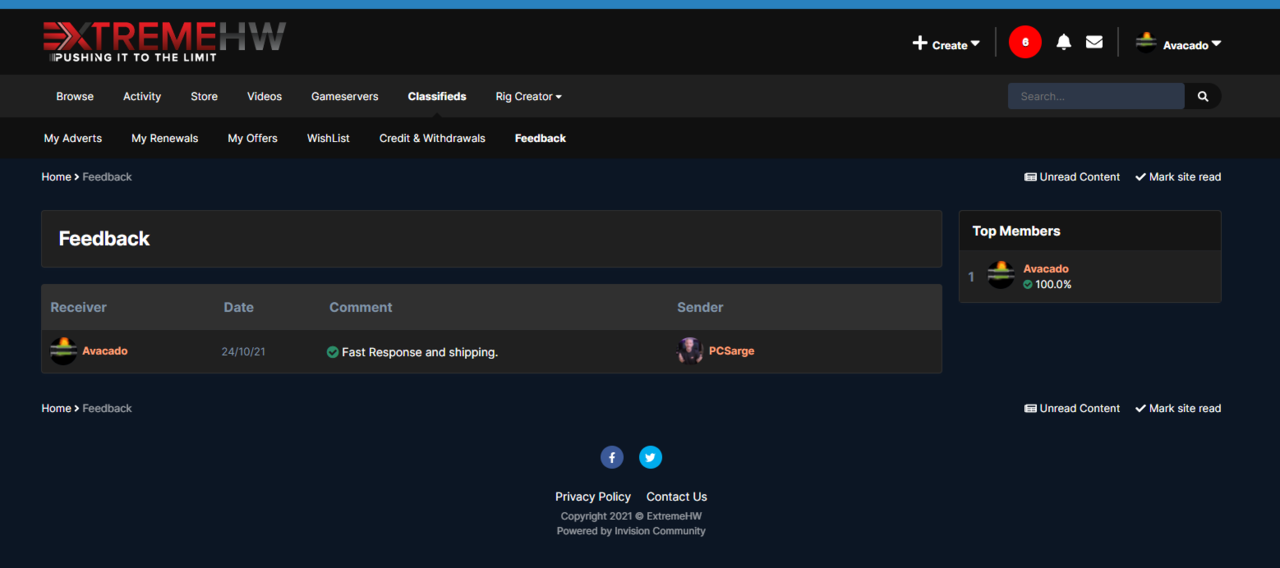Click the 100.0% rating text
This screenshot has height=568, width=1280.
pos(1053,285)
